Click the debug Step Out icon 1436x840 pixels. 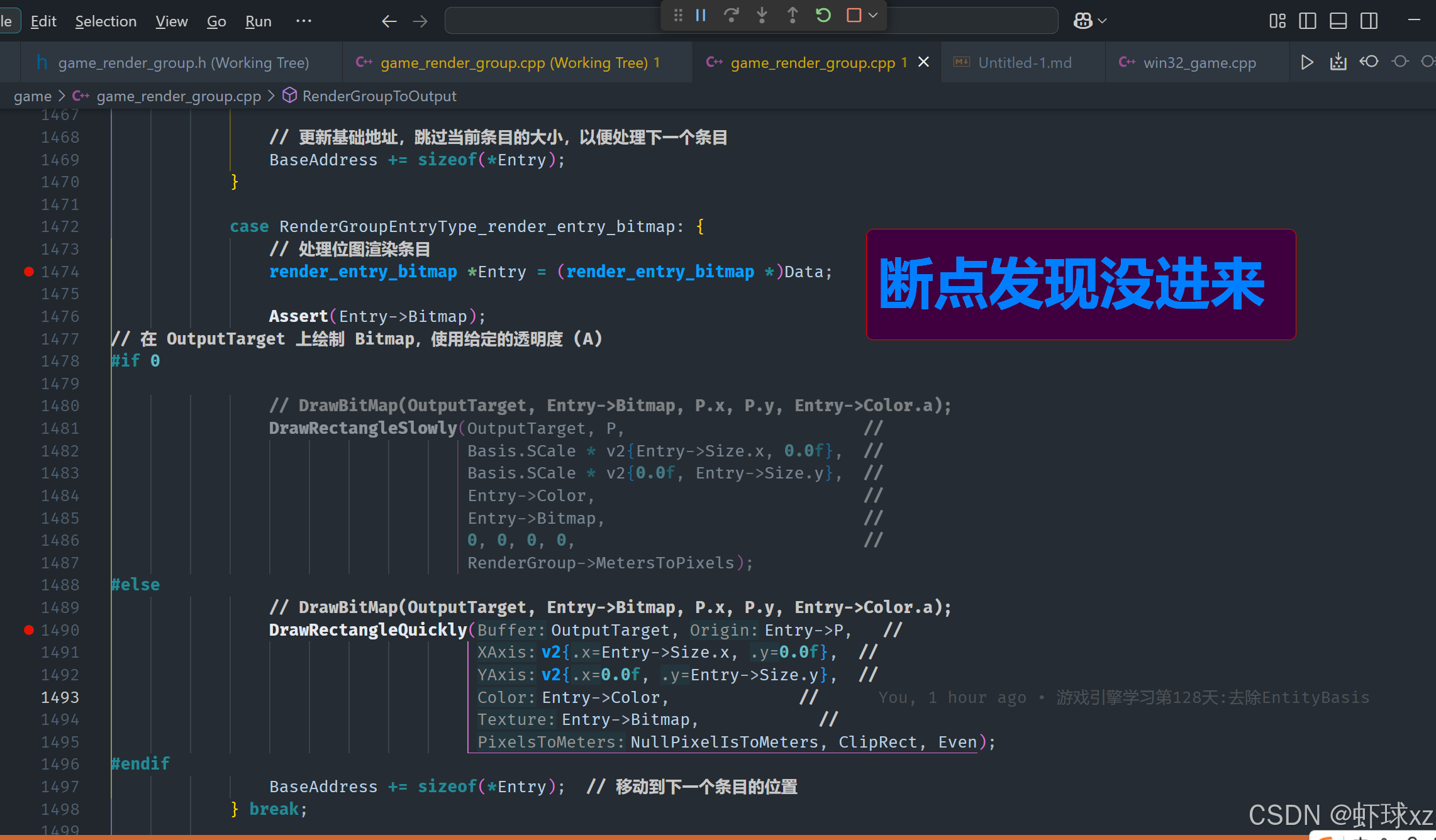point(793,15)
